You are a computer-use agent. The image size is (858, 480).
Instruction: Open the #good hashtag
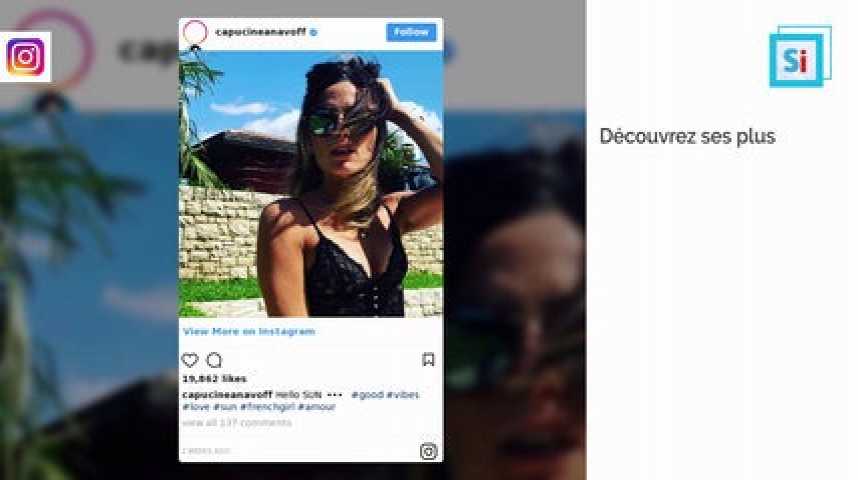point(367,395)
